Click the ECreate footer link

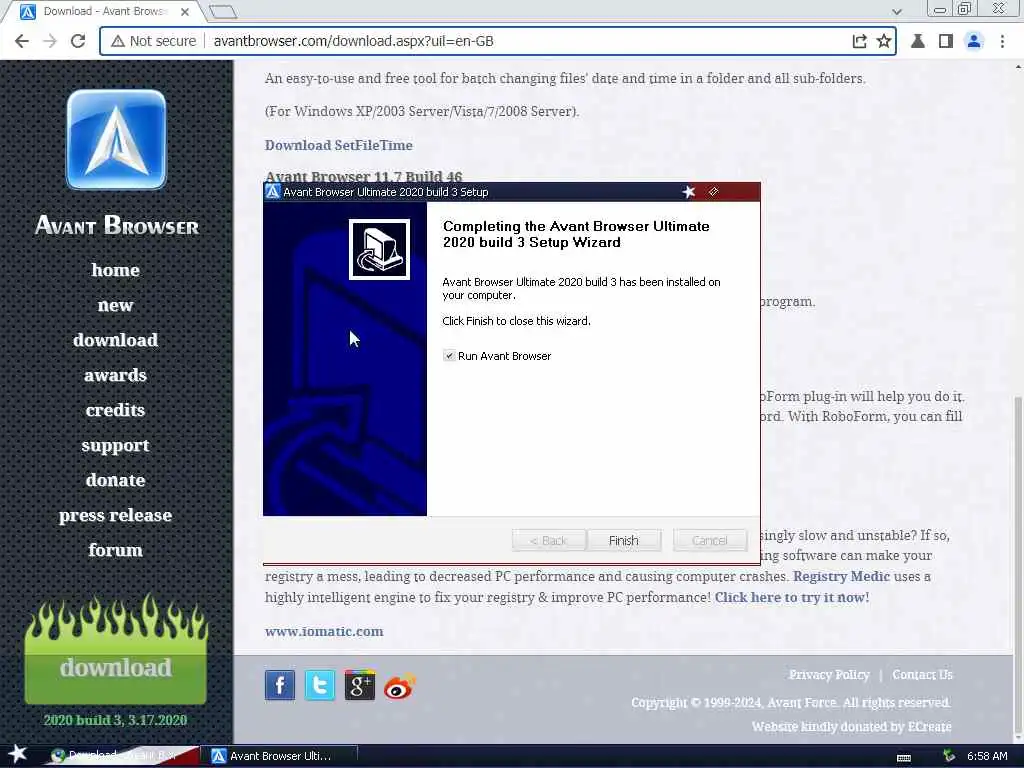tap(929, 726)
